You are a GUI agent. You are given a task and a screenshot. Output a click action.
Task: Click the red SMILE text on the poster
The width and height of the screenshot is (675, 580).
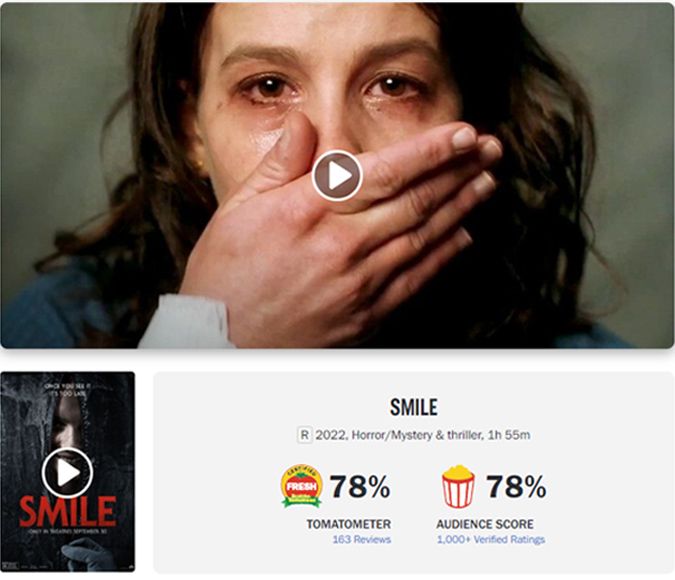(x=68, y=512)
